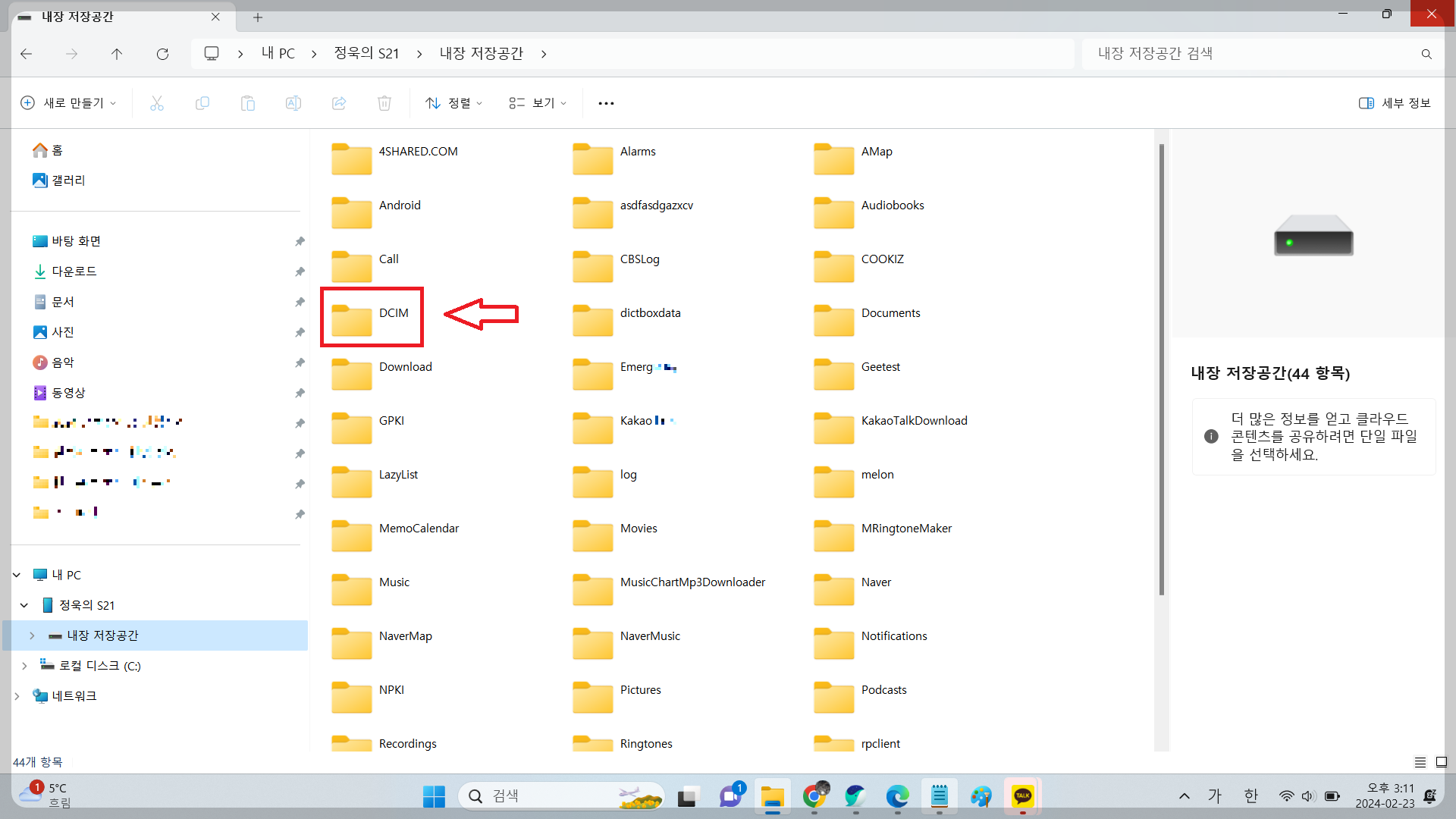Navigate to 내 PC via breadcrumb
Screen dimensions: 1456x819
pos(277,53)
